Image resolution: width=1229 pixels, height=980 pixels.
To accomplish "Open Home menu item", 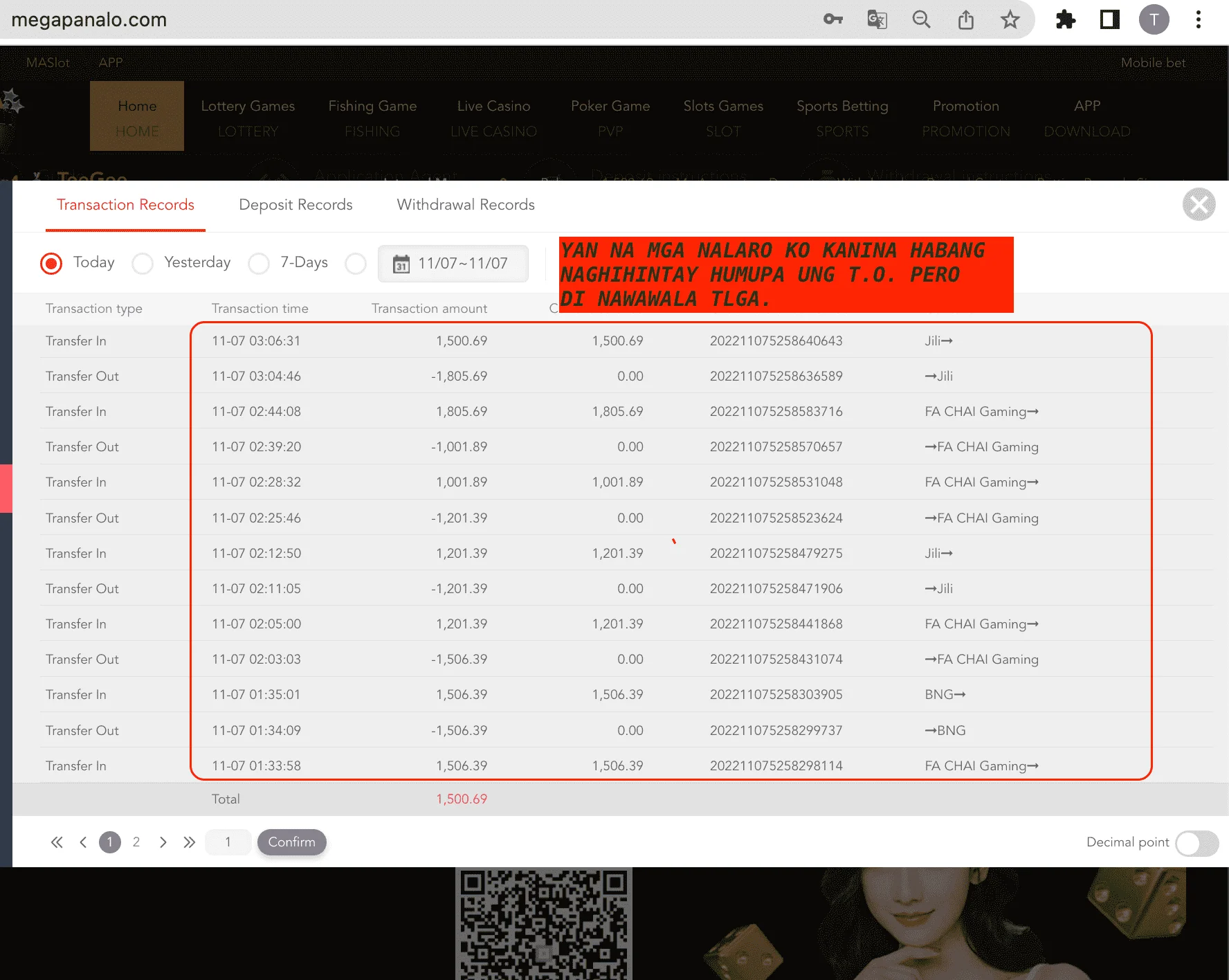I will (137, 116).
